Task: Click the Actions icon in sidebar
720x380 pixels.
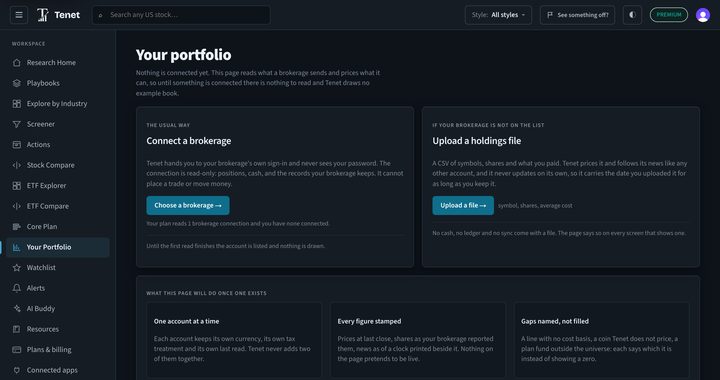Action: tap(17, 145)
